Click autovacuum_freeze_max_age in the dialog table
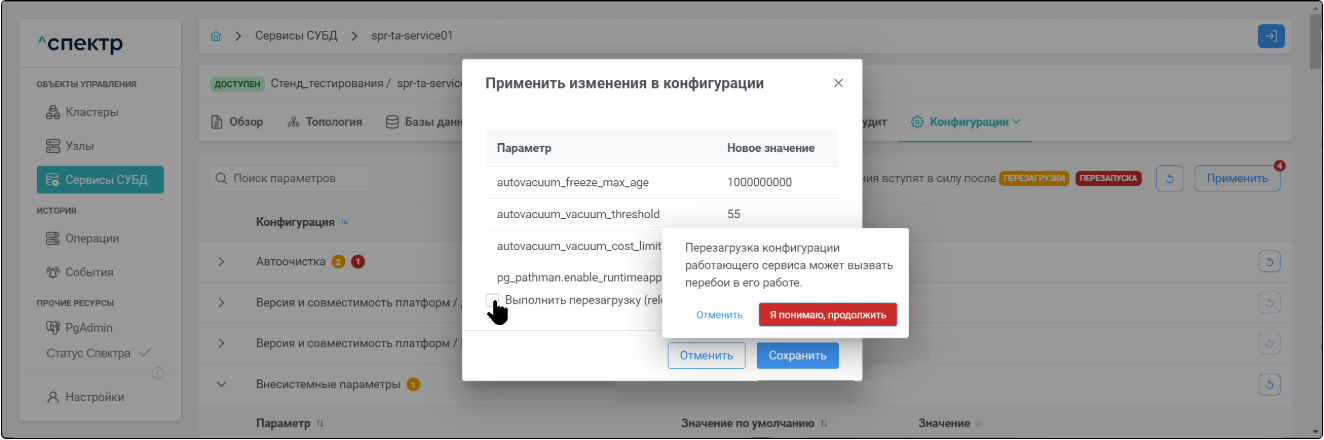Image resolution: width=1324 pixels, height=440 pixels. 573,183
